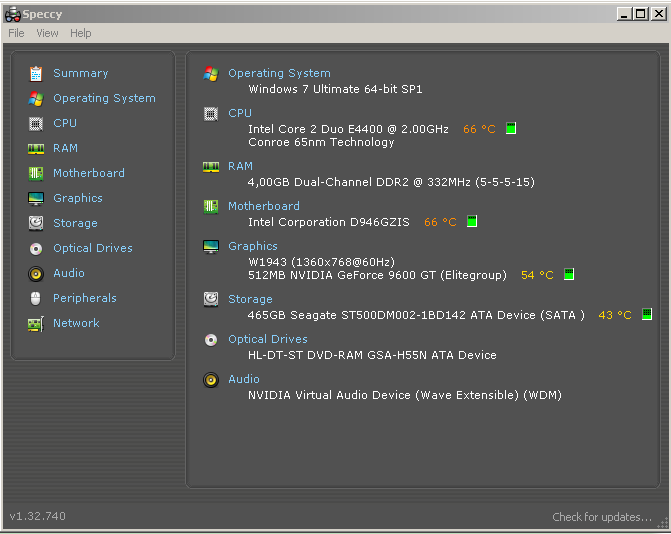Select Optical Drives in sidebar

93,248
